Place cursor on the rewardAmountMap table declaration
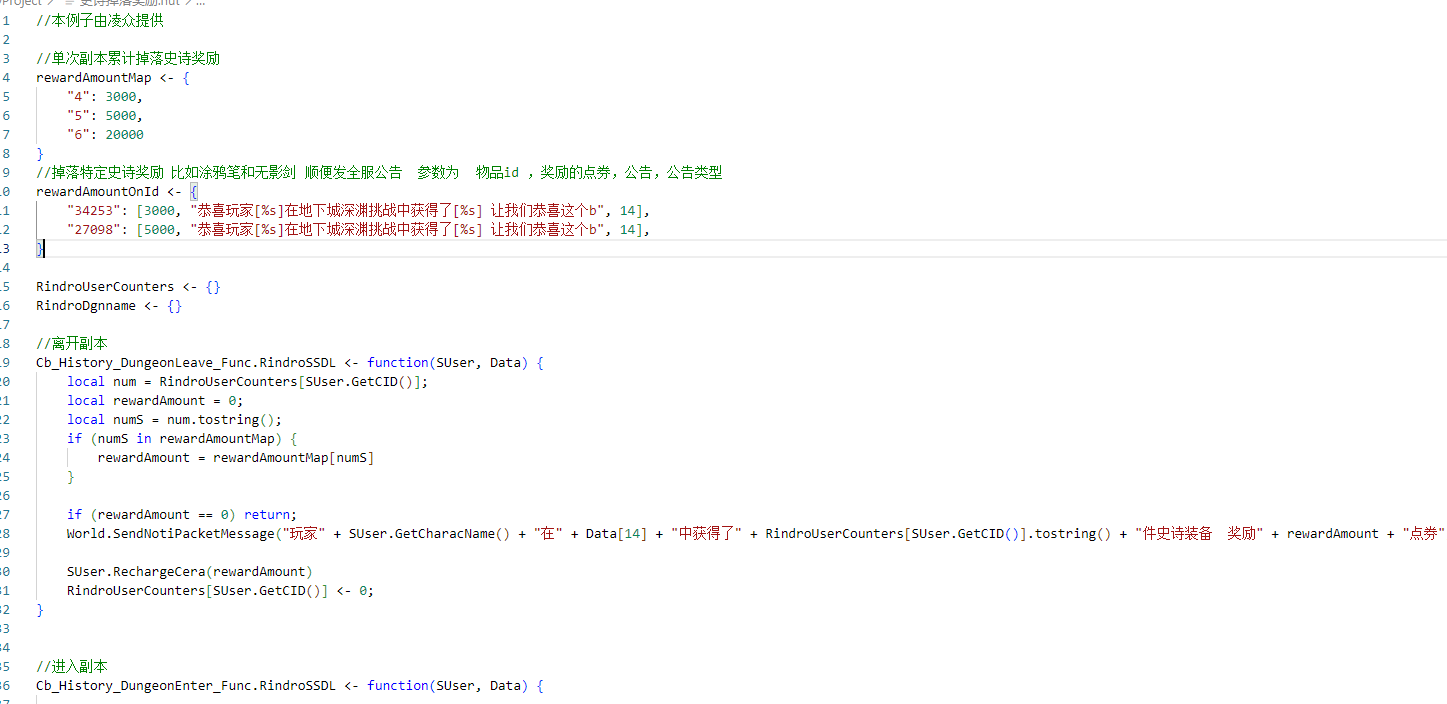Viewport: 1447px width, 704px height. (x=93, y=78)
